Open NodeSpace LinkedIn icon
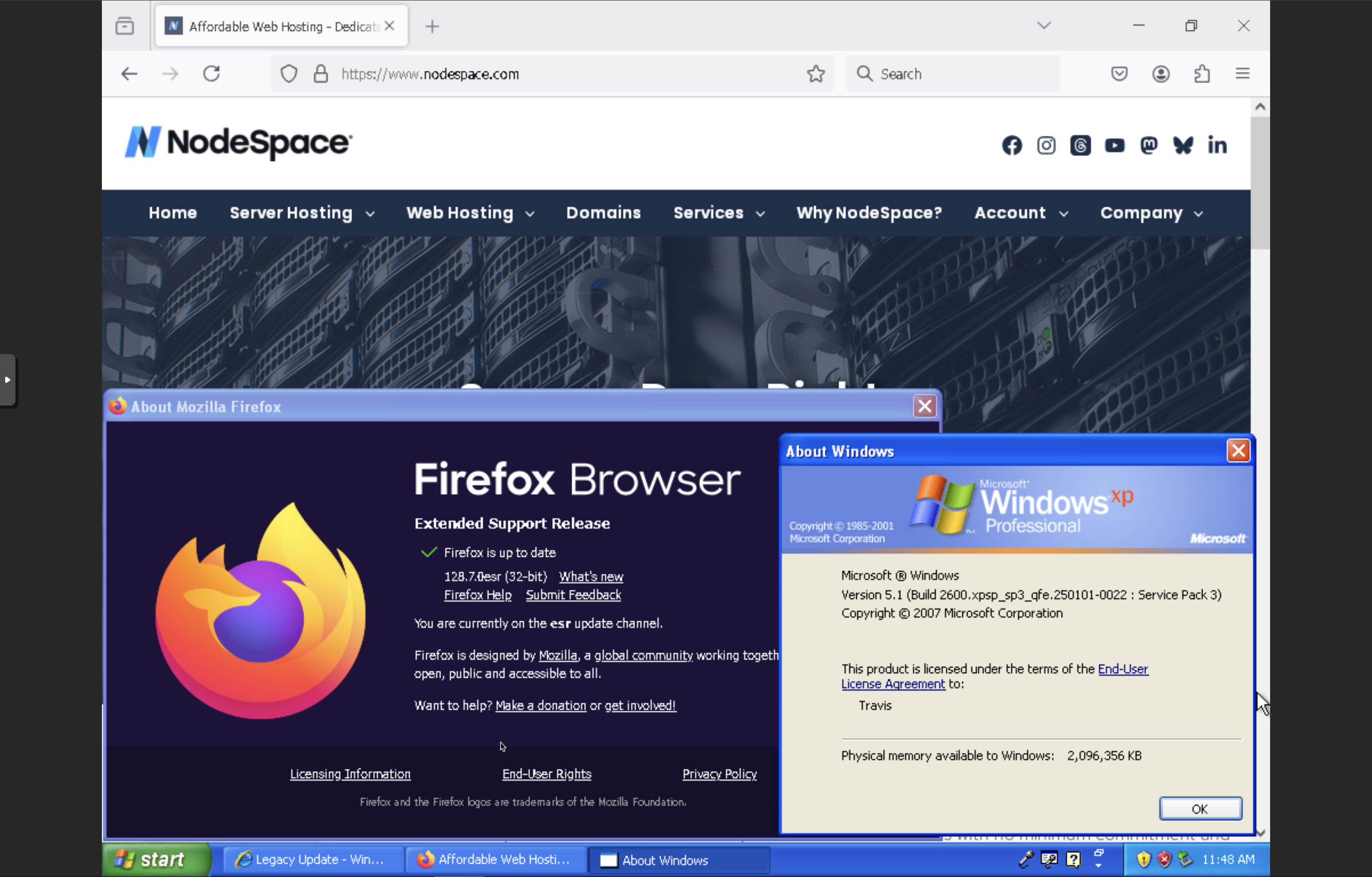The image size is (1372, 877). click(x=1218, y=145)
